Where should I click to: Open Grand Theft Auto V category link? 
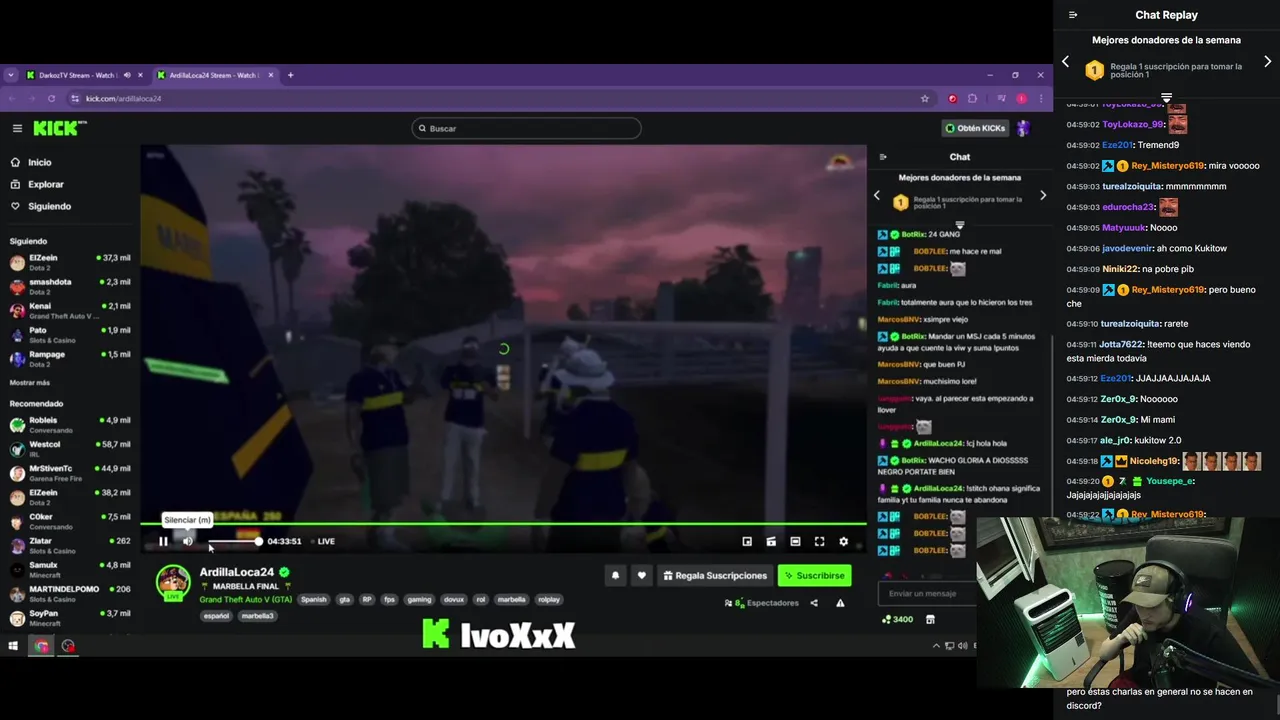tap(246, 599)
